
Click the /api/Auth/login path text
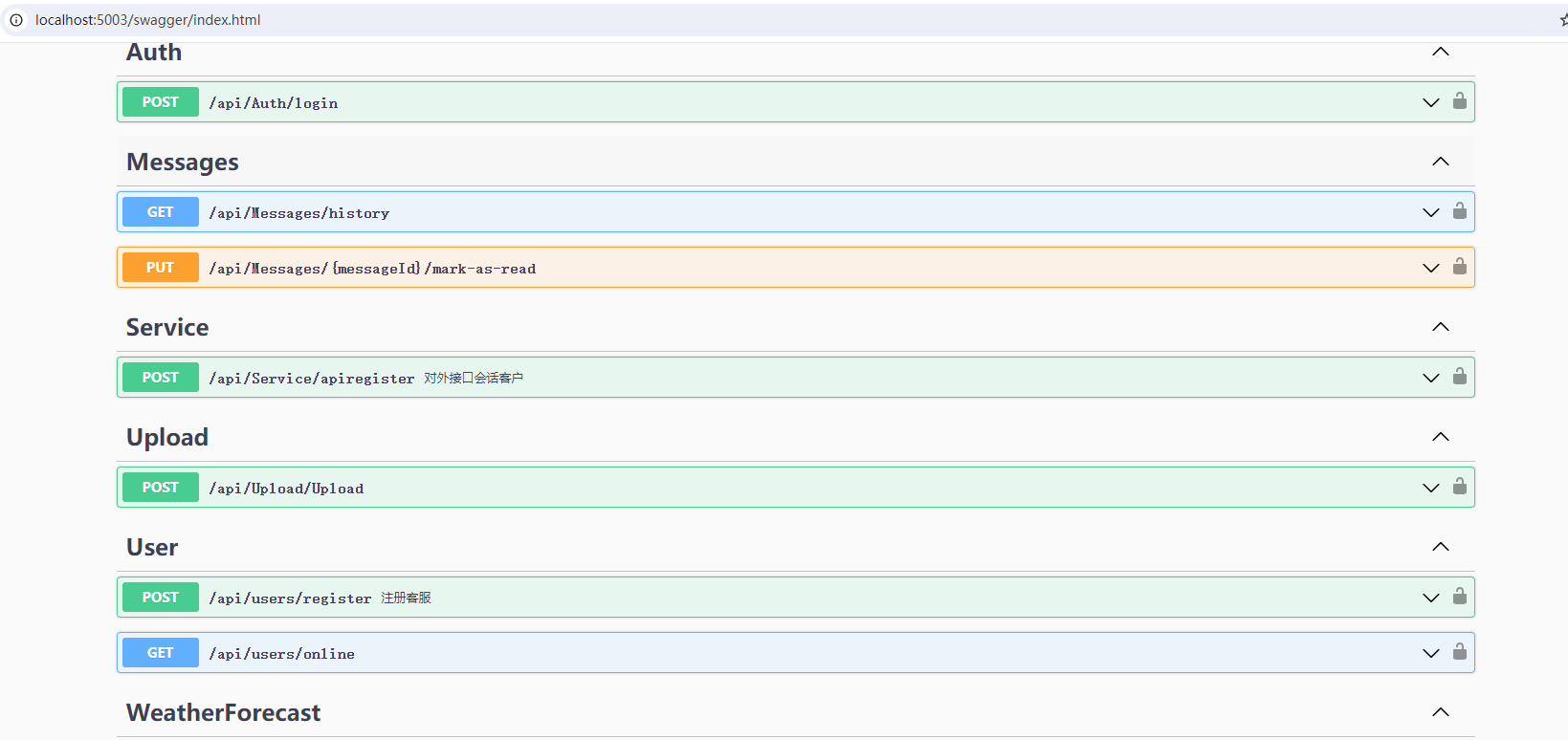pyautogui.click(x=274, y=103)
